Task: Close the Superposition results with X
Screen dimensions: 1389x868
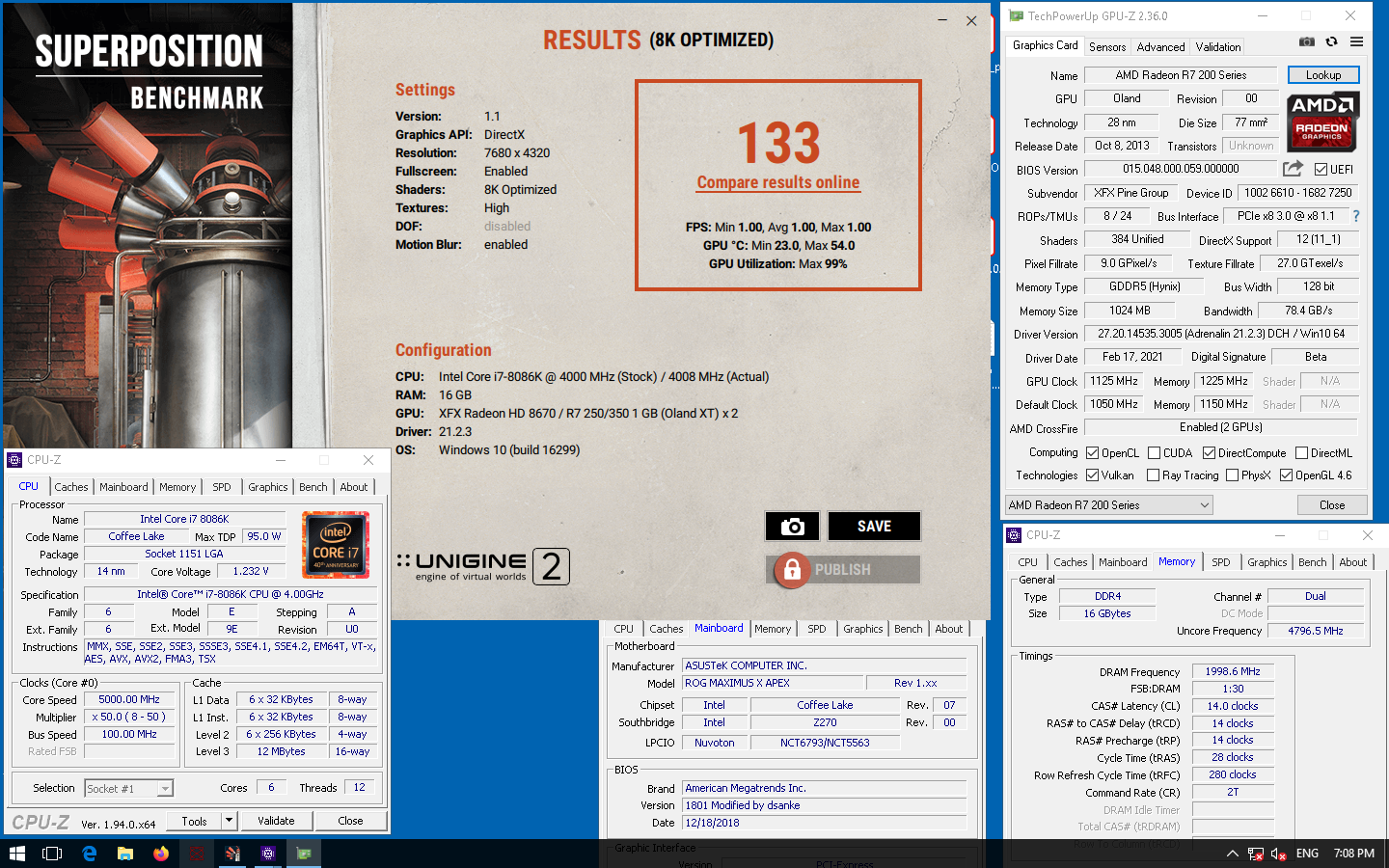Action: tap(971, 20)
